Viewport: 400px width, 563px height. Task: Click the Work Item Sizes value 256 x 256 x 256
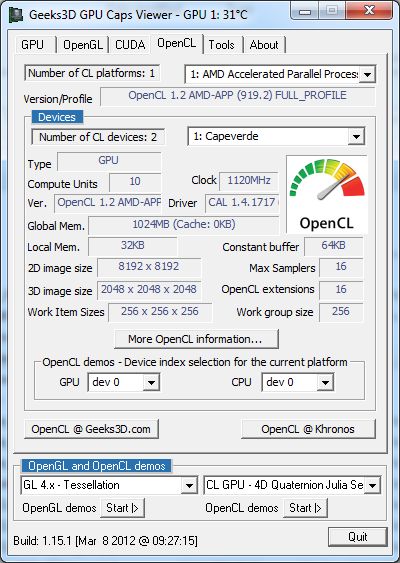pyautogui.click(x=160, y=312)
